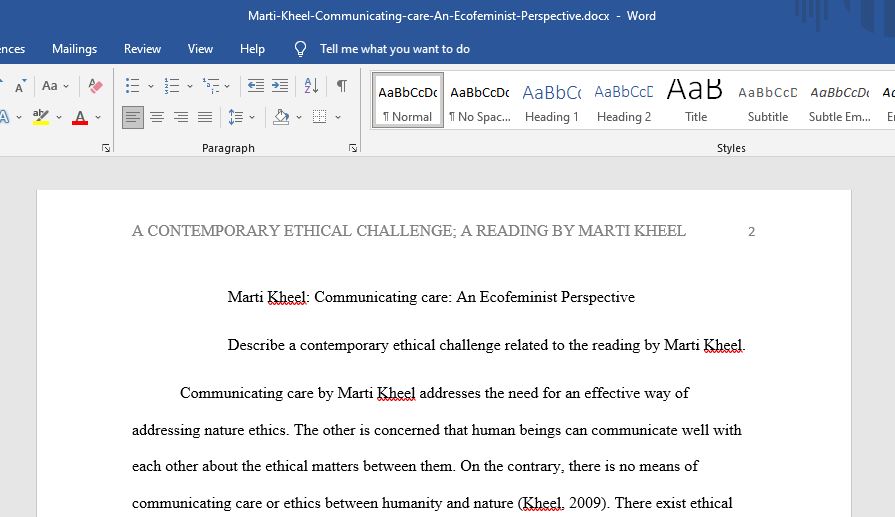This screenshot has height=517, width=895.
Task: Apply the yellow text highlight color
Action: click(41, 118)
